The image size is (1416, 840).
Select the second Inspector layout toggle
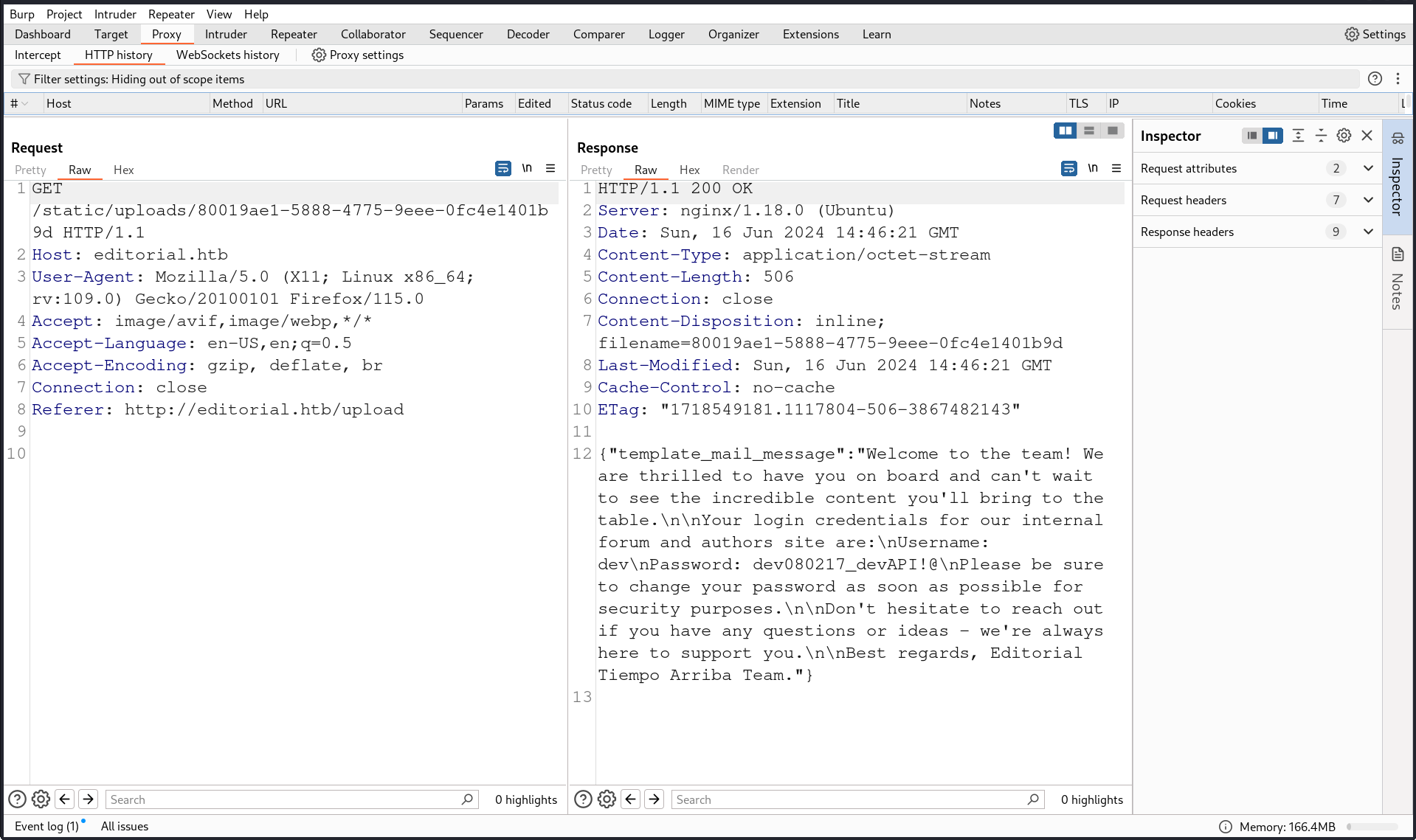(1273, 136)
